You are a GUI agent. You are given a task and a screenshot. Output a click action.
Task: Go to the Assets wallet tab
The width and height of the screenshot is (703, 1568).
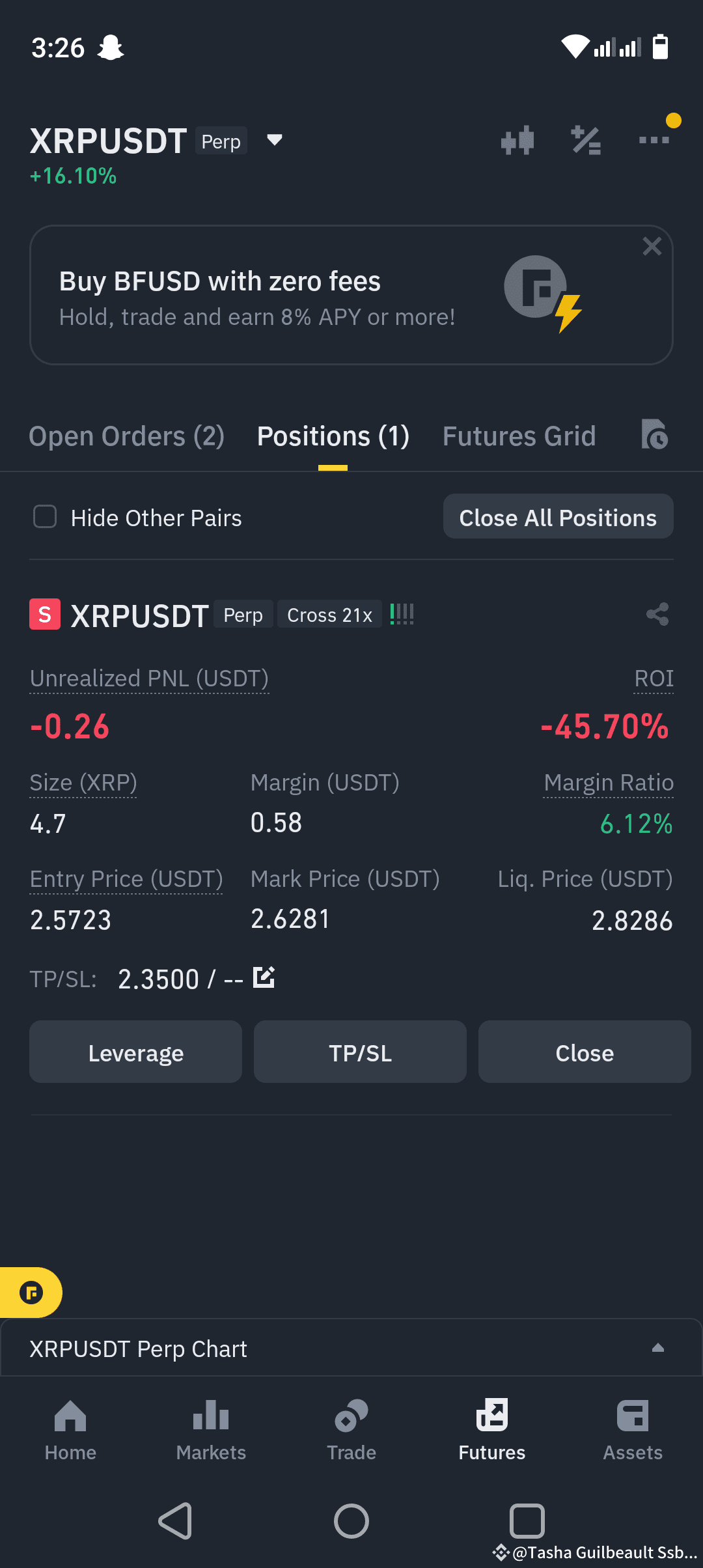tap(633, 1429)
